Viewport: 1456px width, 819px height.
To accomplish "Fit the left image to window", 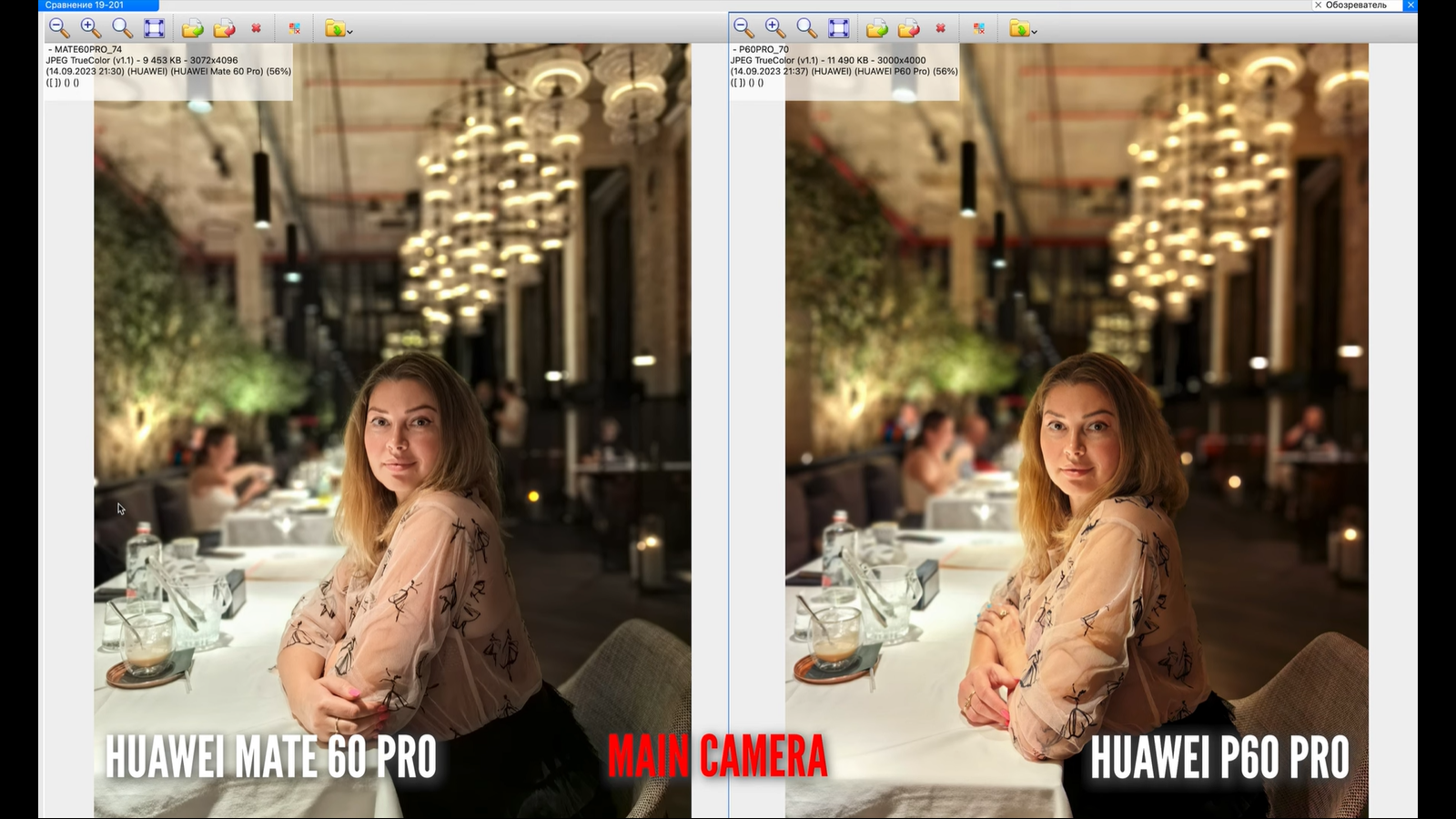I will [154, 28].
